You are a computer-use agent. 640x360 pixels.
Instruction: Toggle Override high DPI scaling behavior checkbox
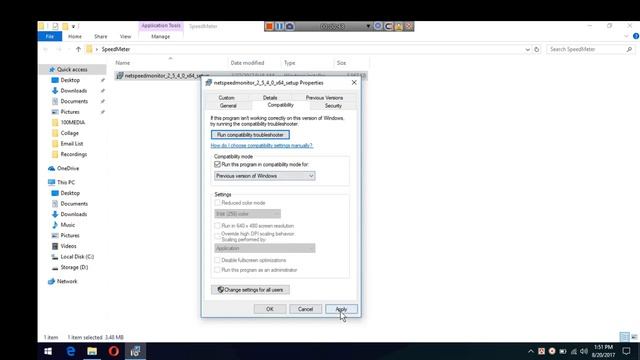(x=217, y=236)
